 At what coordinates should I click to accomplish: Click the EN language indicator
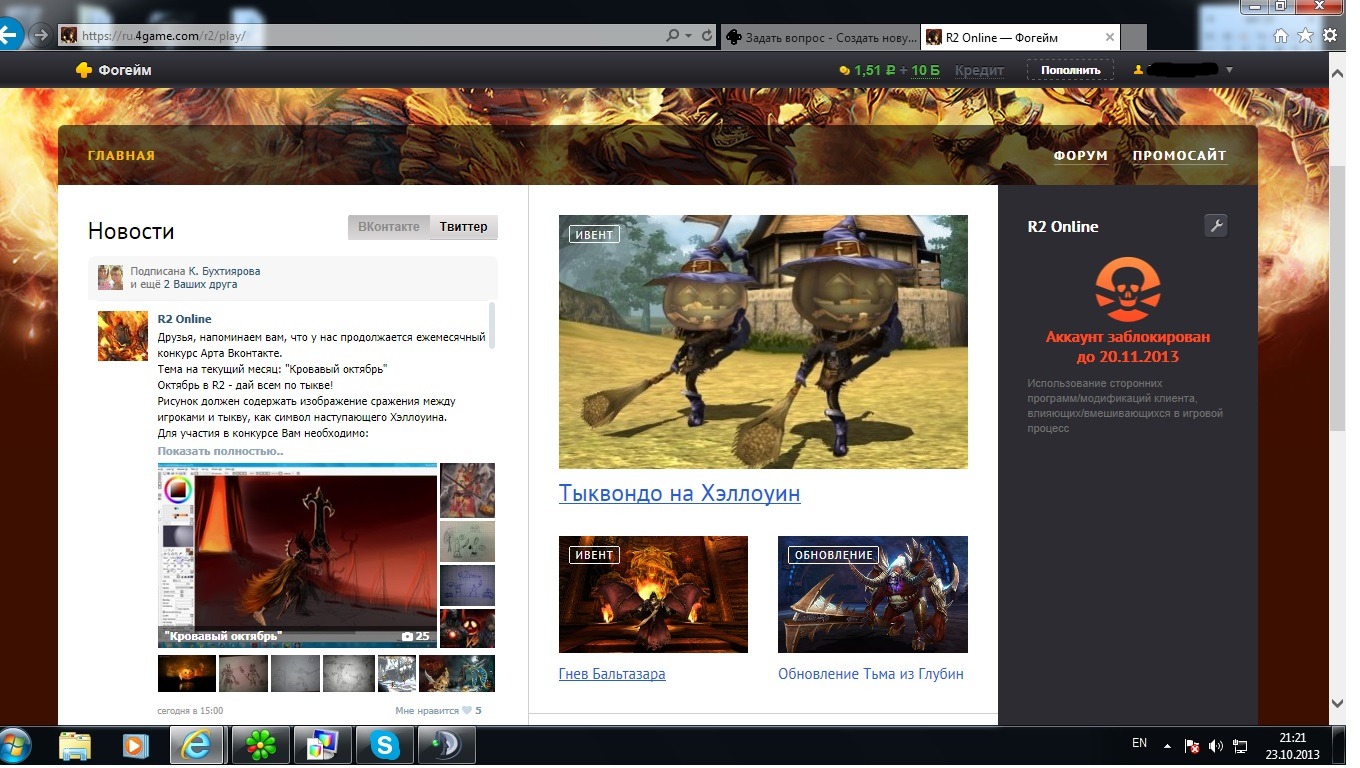(1139, 744)
